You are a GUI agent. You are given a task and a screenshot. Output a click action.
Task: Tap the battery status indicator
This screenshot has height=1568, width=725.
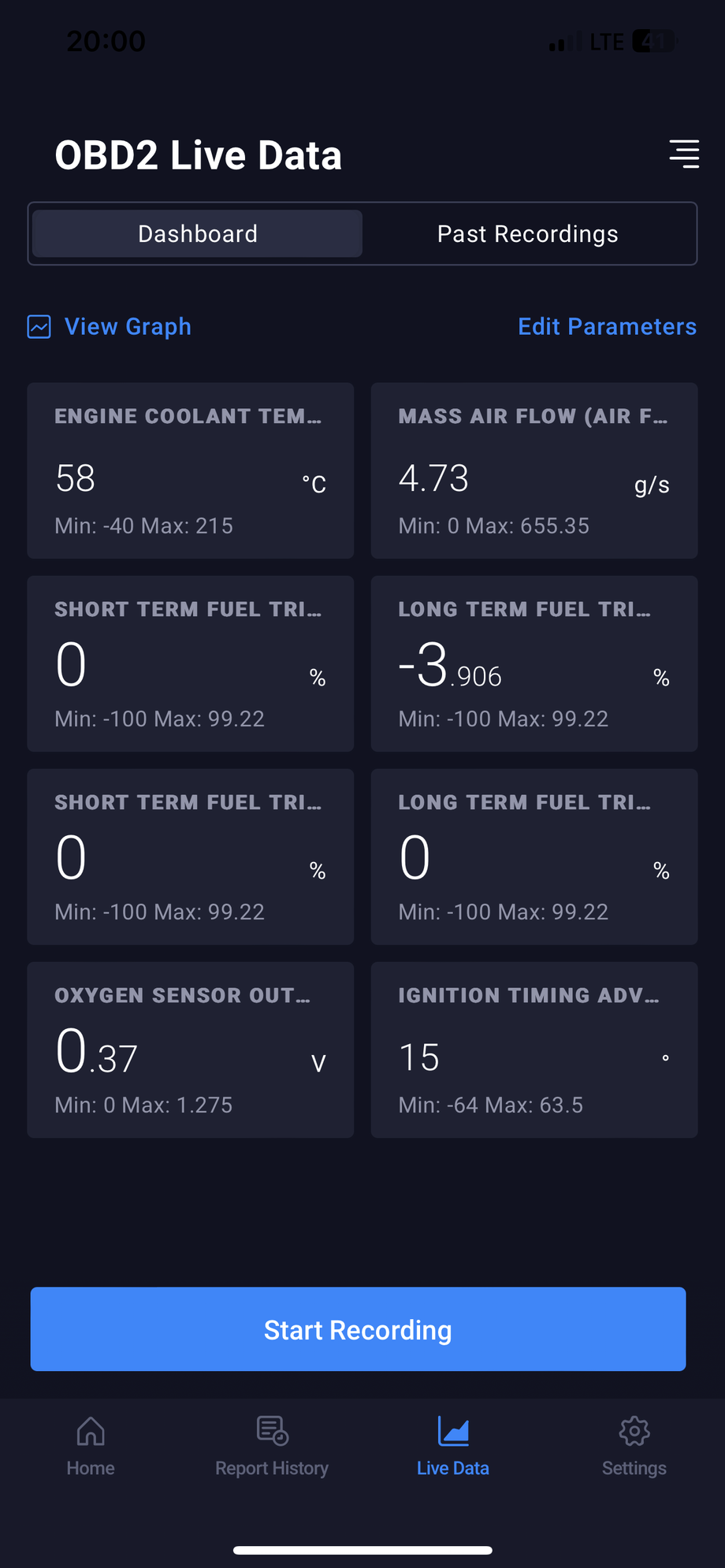[x=654, y=42]
